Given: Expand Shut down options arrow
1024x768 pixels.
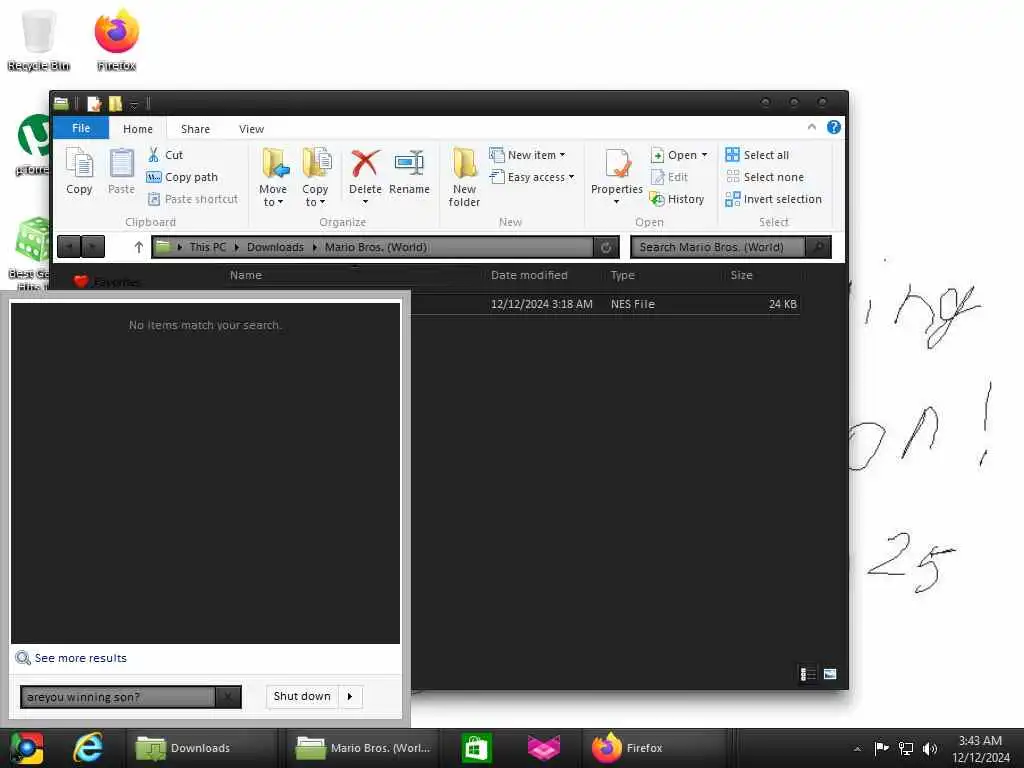Looking at the screenshot, I should (x=350, y=696).
